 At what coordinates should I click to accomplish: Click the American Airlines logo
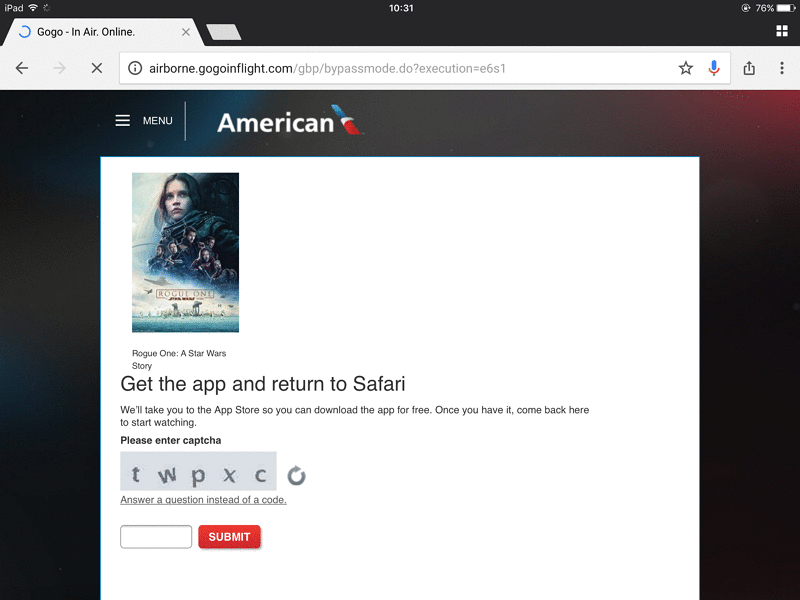(290, 120)
